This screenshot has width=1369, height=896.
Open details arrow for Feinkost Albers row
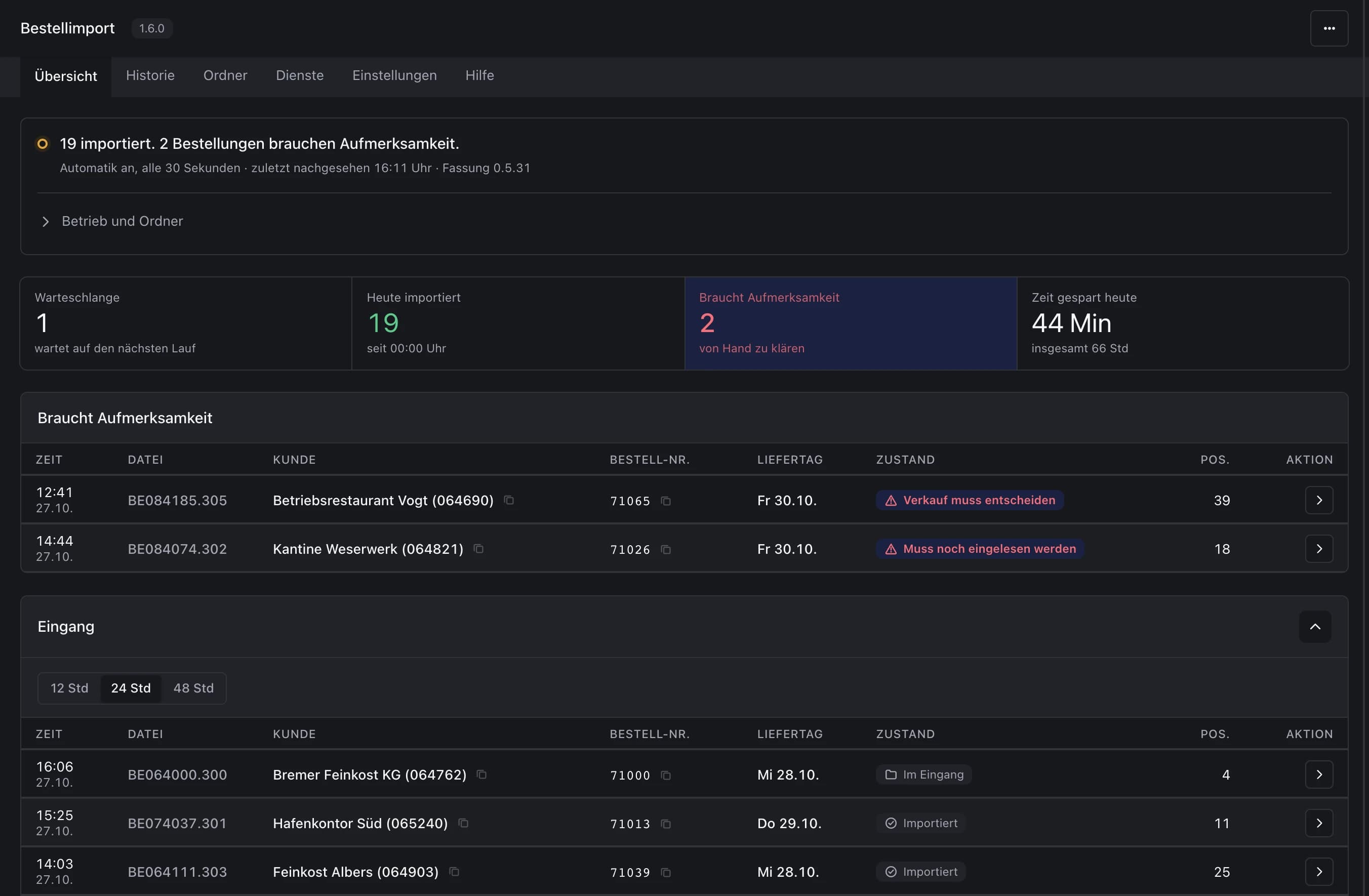pyautogui.click(x=1318, y=872)
